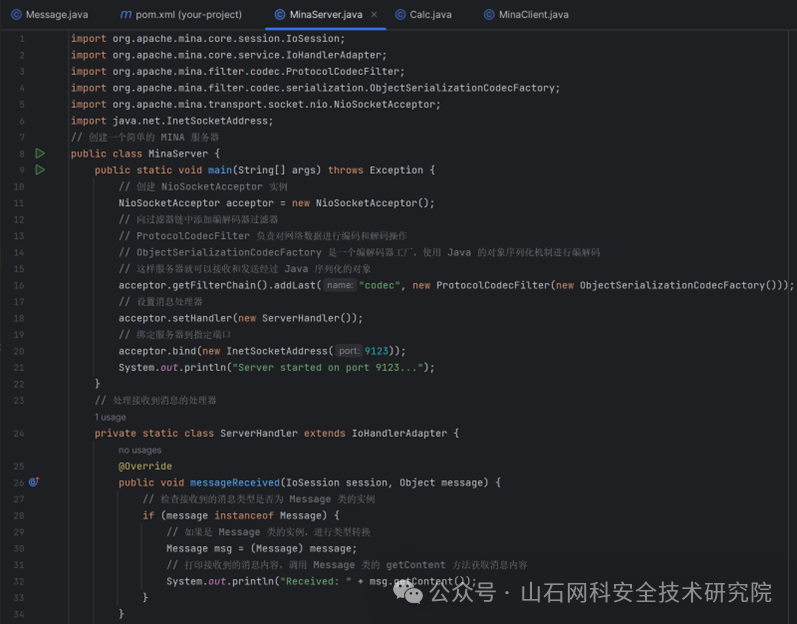Run the MinaServer class from gutter arrow
Image resolution: width=797 pixels, height=624 pixels.
click(x=40, y=153)
